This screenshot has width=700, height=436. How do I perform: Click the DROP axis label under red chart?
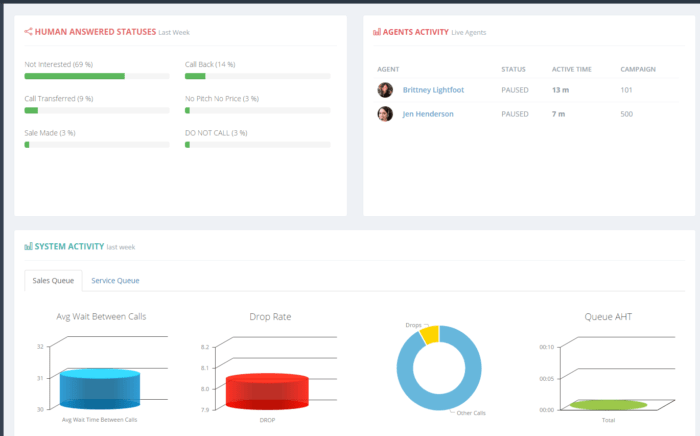[267, 420]
